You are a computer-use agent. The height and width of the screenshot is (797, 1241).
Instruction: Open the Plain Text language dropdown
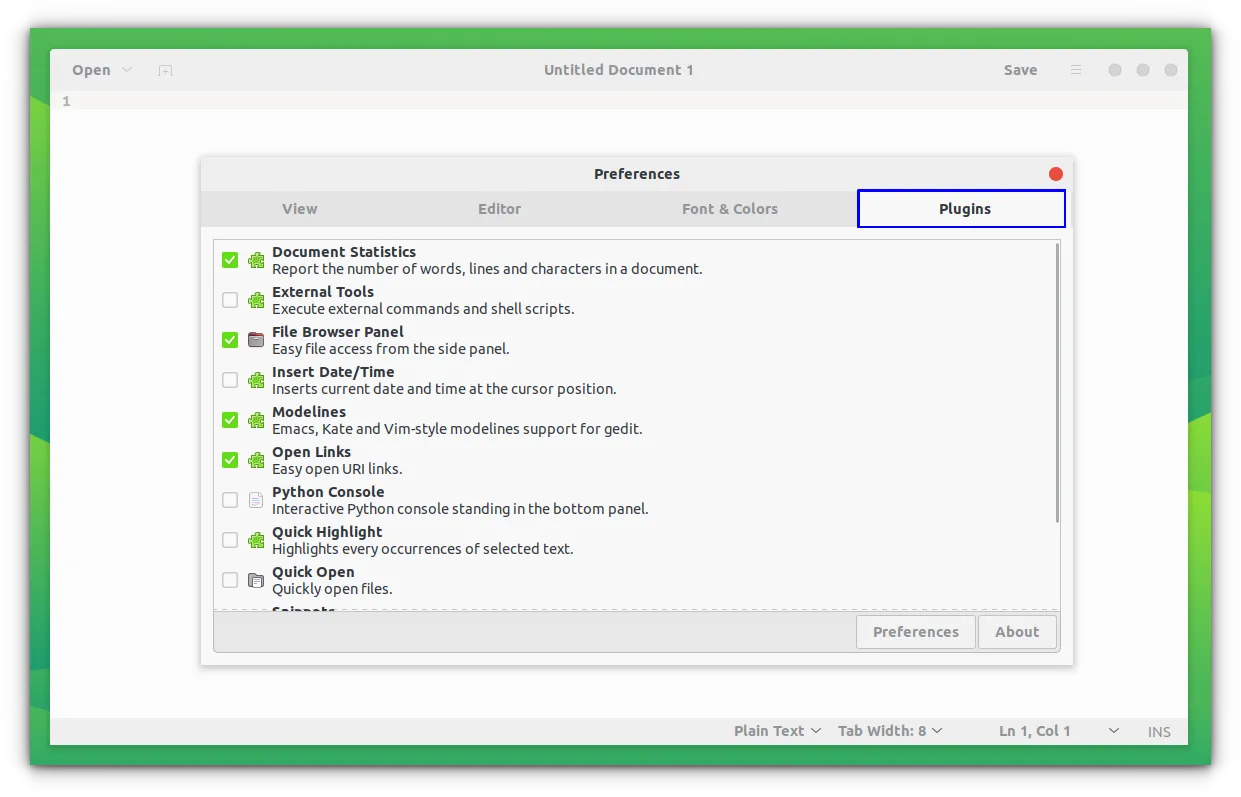click(x=777, y=731)
